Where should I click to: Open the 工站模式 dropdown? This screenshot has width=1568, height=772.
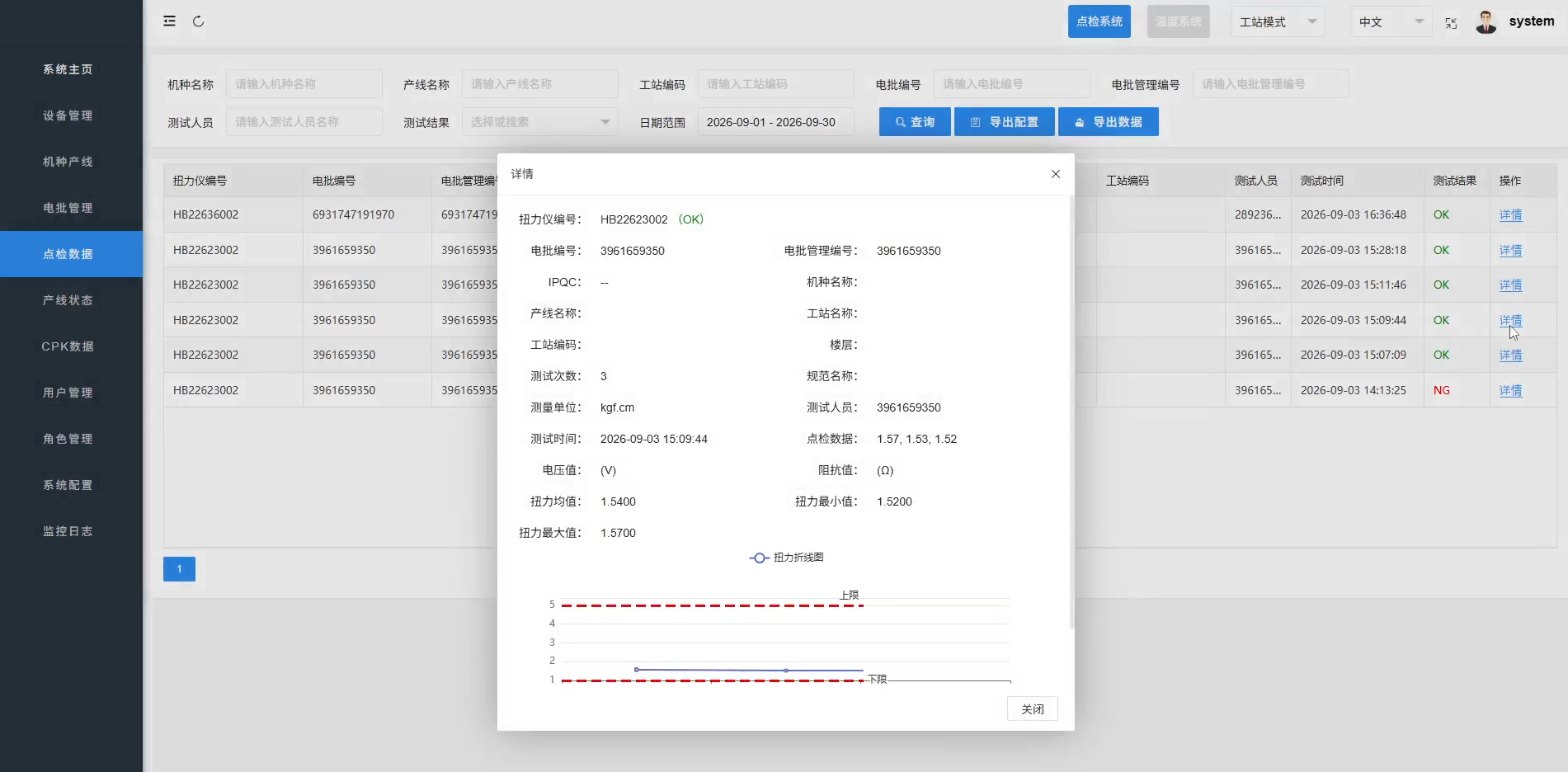[1278, 22]
